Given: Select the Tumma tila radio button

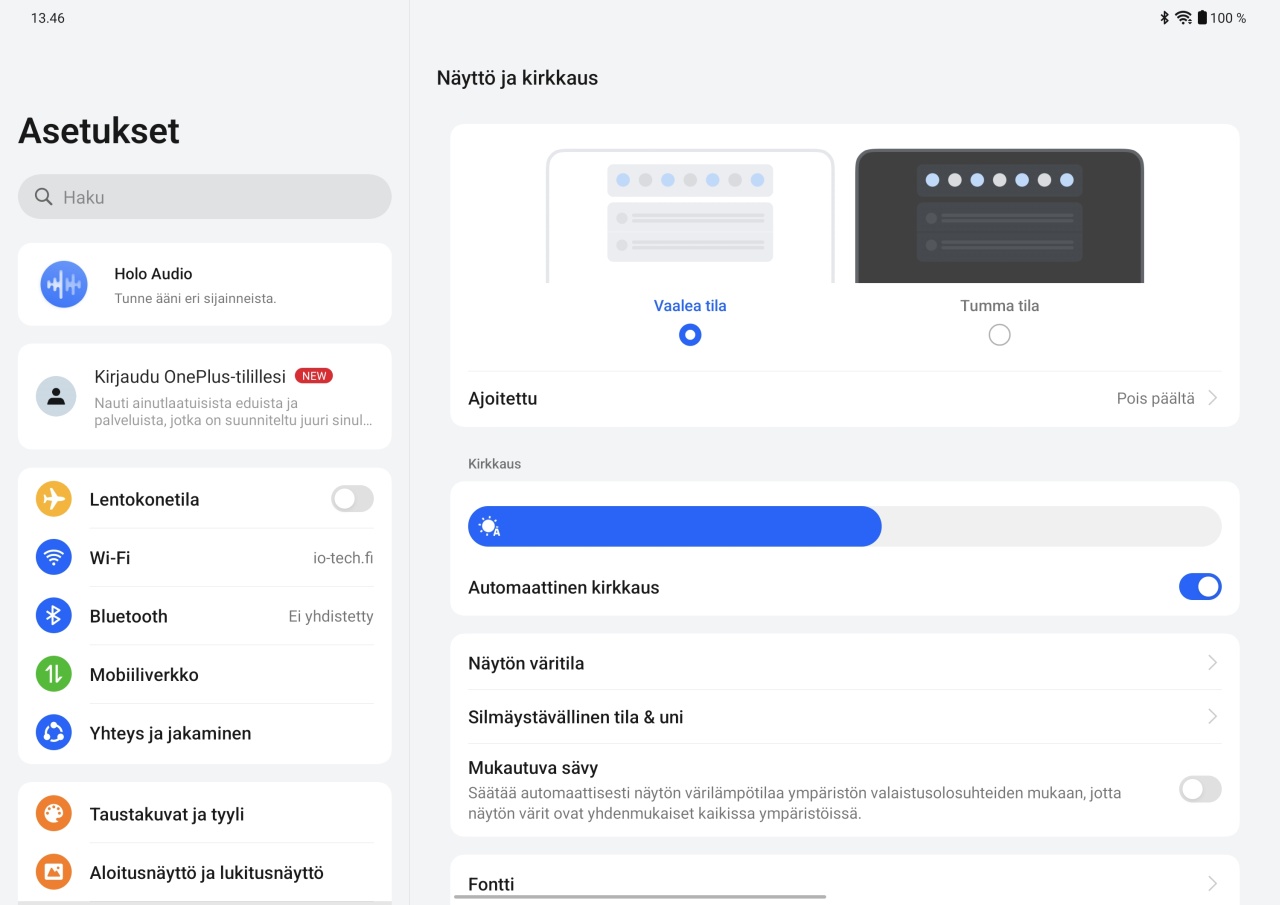Looking at the screenshot, I should click(x=999, y=335).
